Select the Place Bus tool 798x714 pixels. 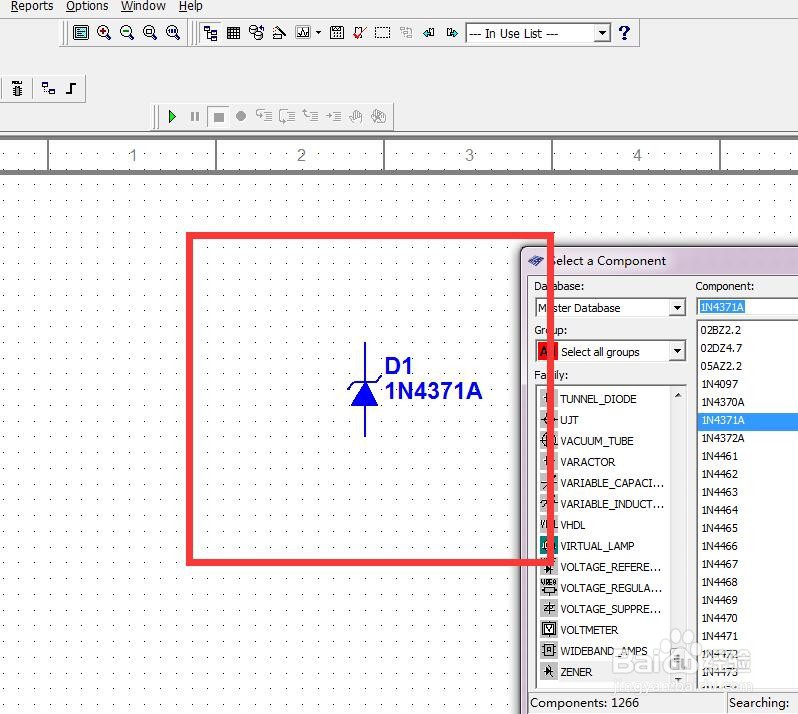click(x=71, y=89)
